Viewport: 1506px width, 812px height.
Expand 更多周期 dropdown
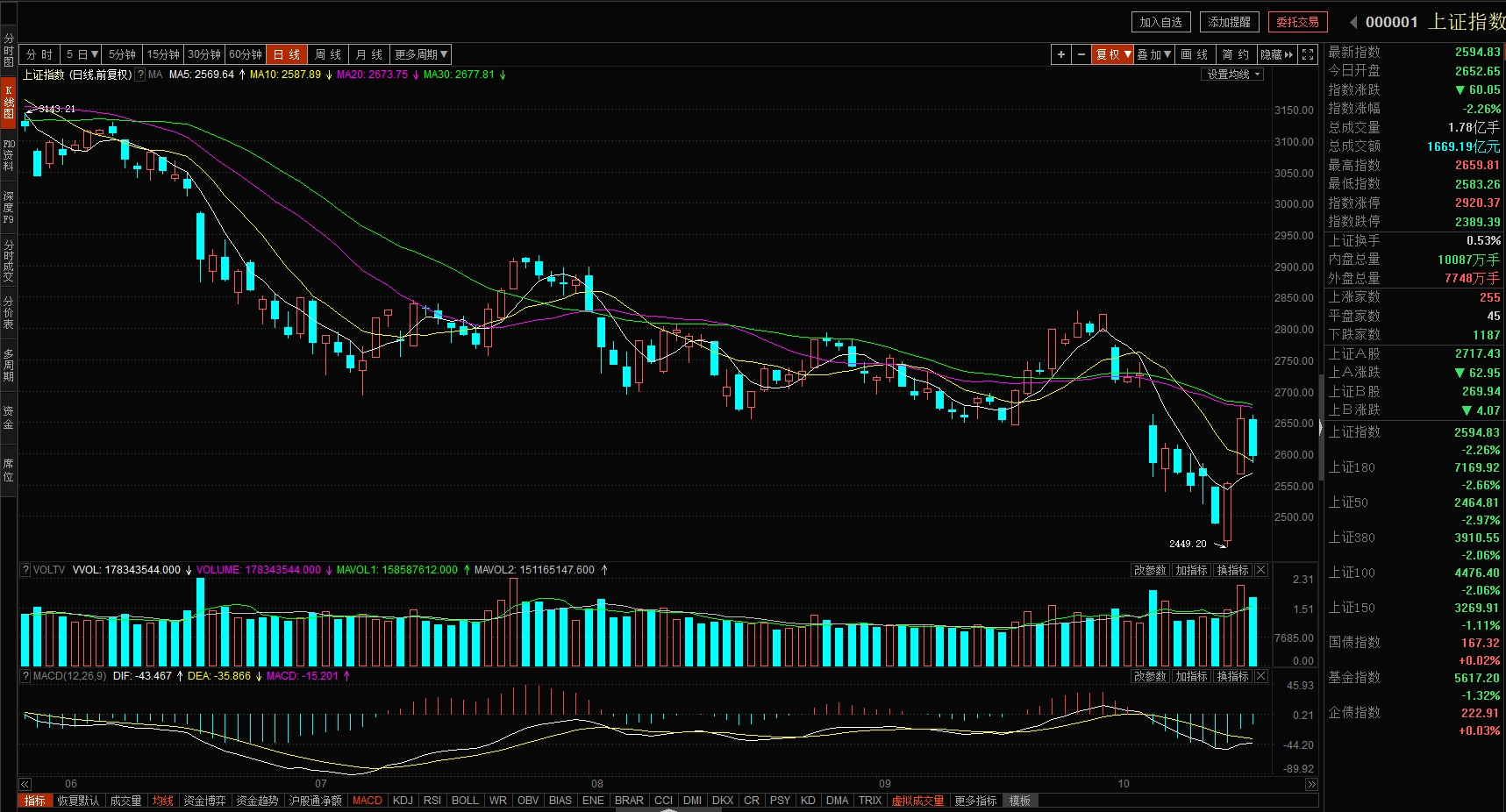pos(421,54)
